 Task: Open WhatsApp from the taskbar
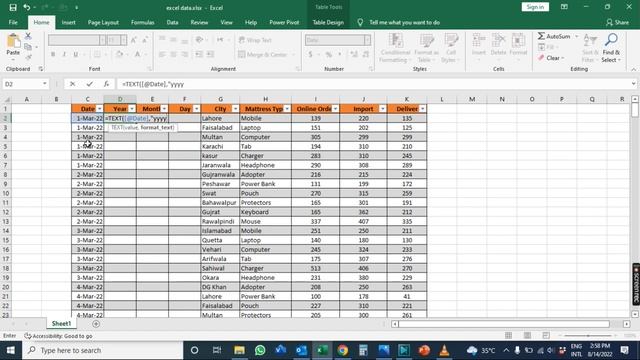pyautogui.click(x=260, y=350)
